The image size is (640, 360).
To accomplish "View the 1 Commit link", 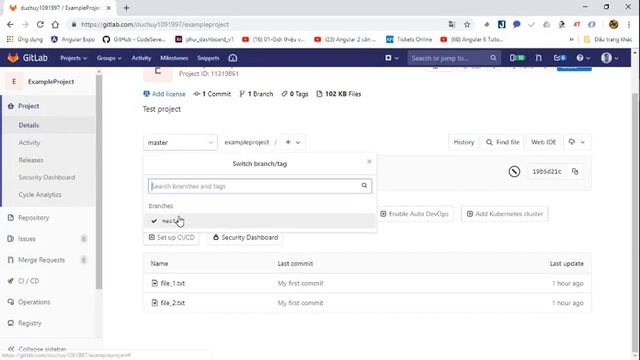I will point(212,94).
